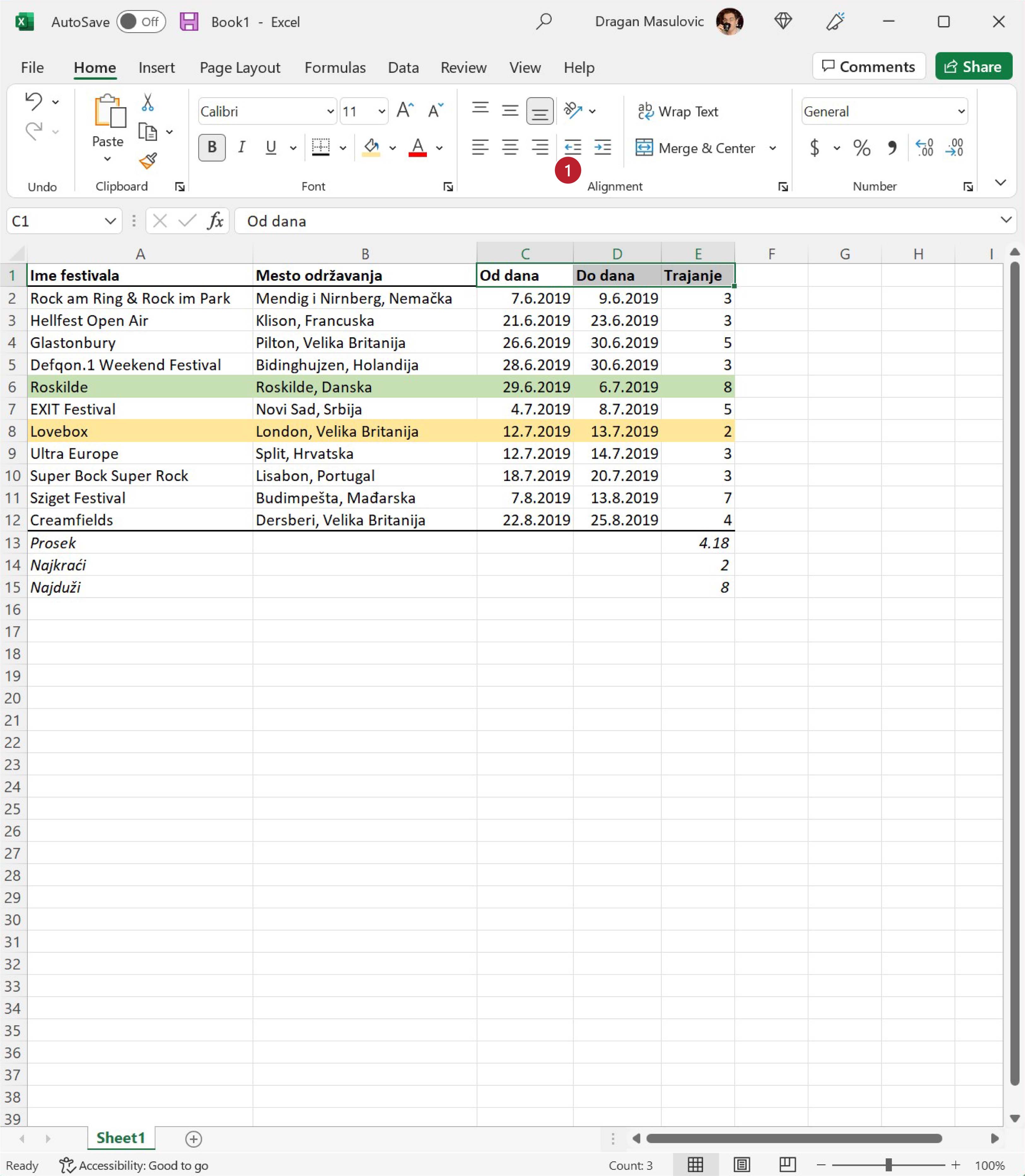This screenshot has width=1025, height=1176.
Task: Toggle Wrap Text for selected cells
Action: [678, 111]
